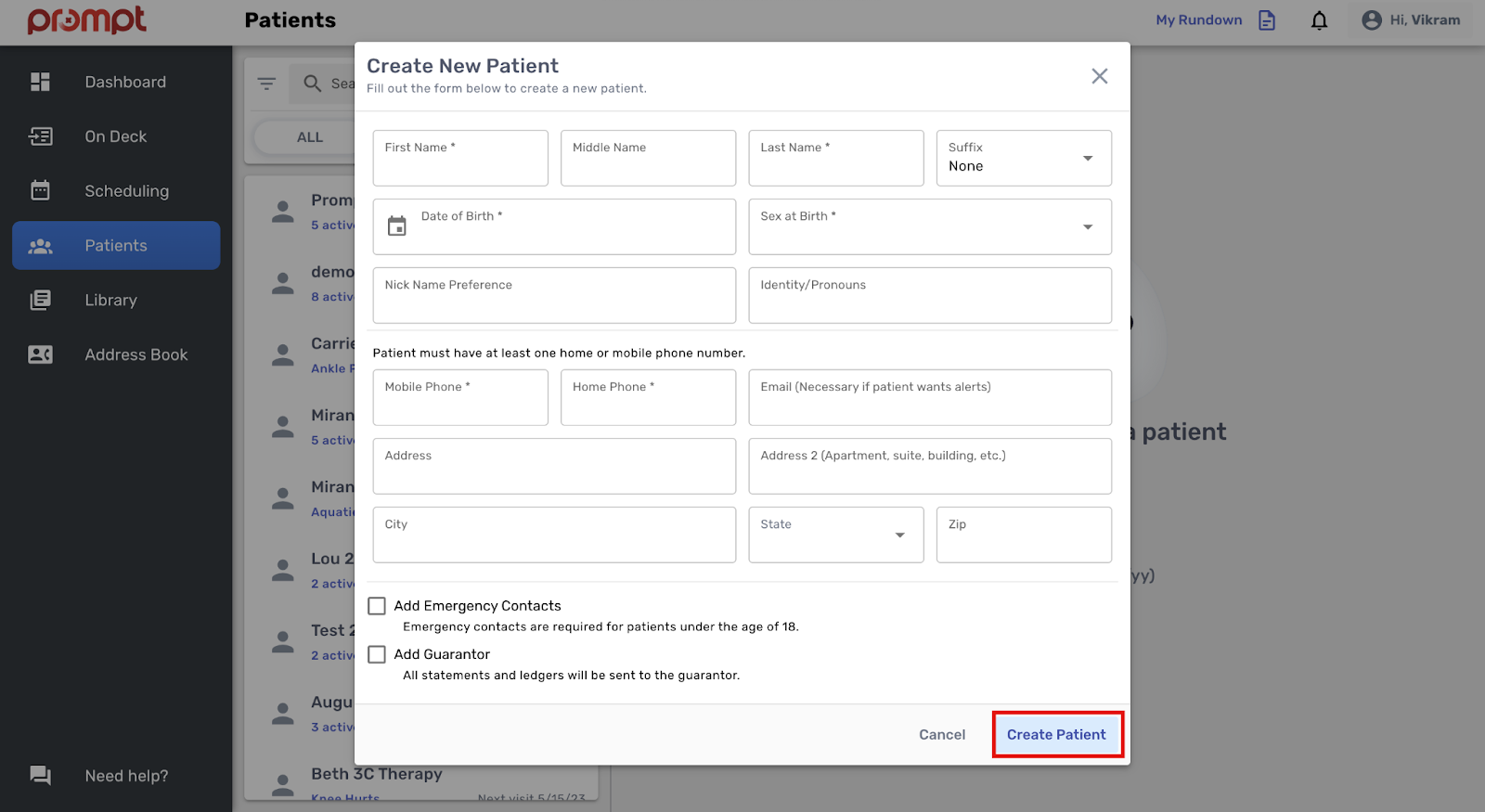Viewport: 1485px width, 812px height.
Task: Open the filter list icon
Action: tap(266, 84)
